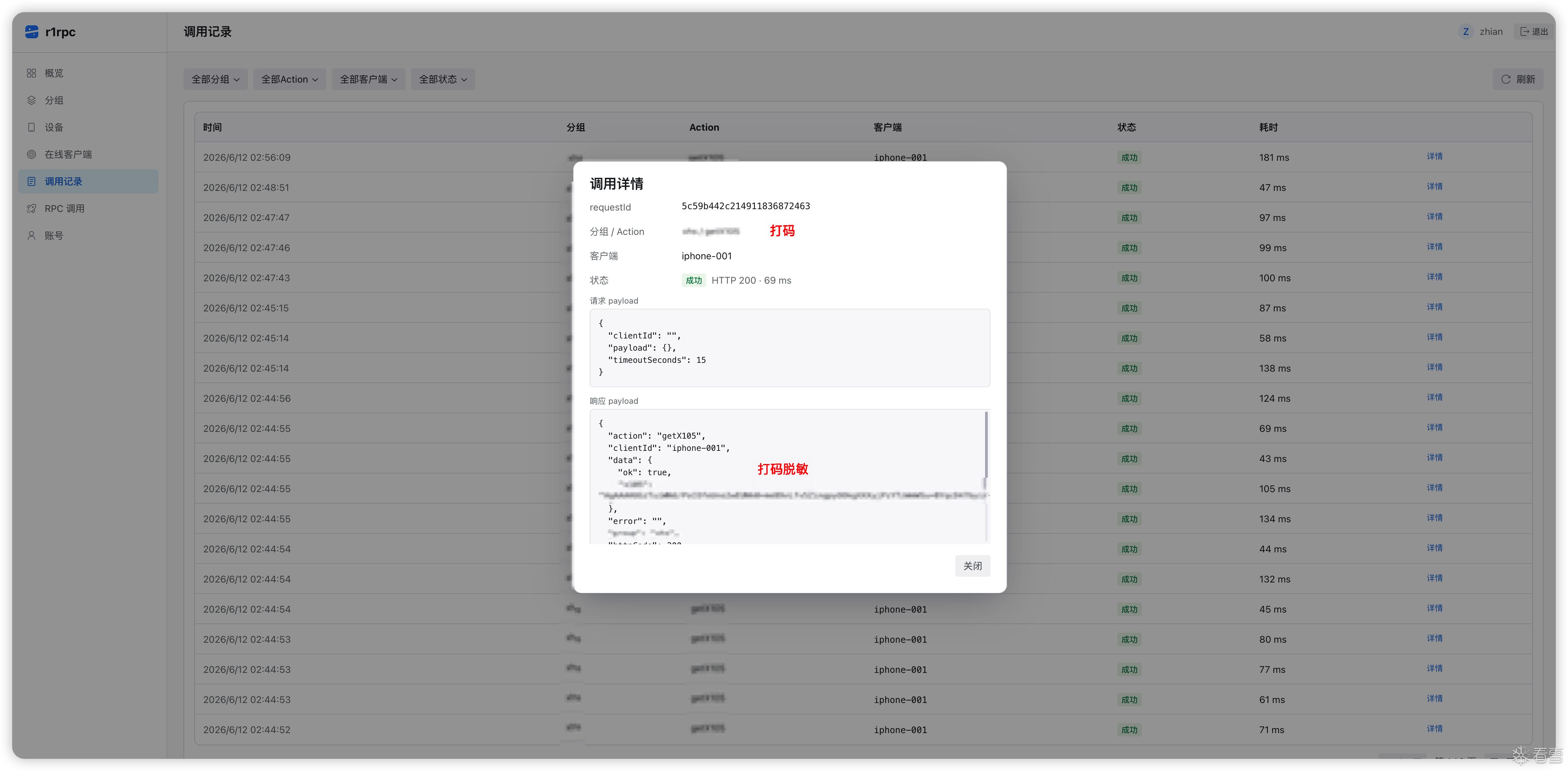Click the iphone-001 client value in dialog
The image size is (1568, 771).
coord(707,256)
